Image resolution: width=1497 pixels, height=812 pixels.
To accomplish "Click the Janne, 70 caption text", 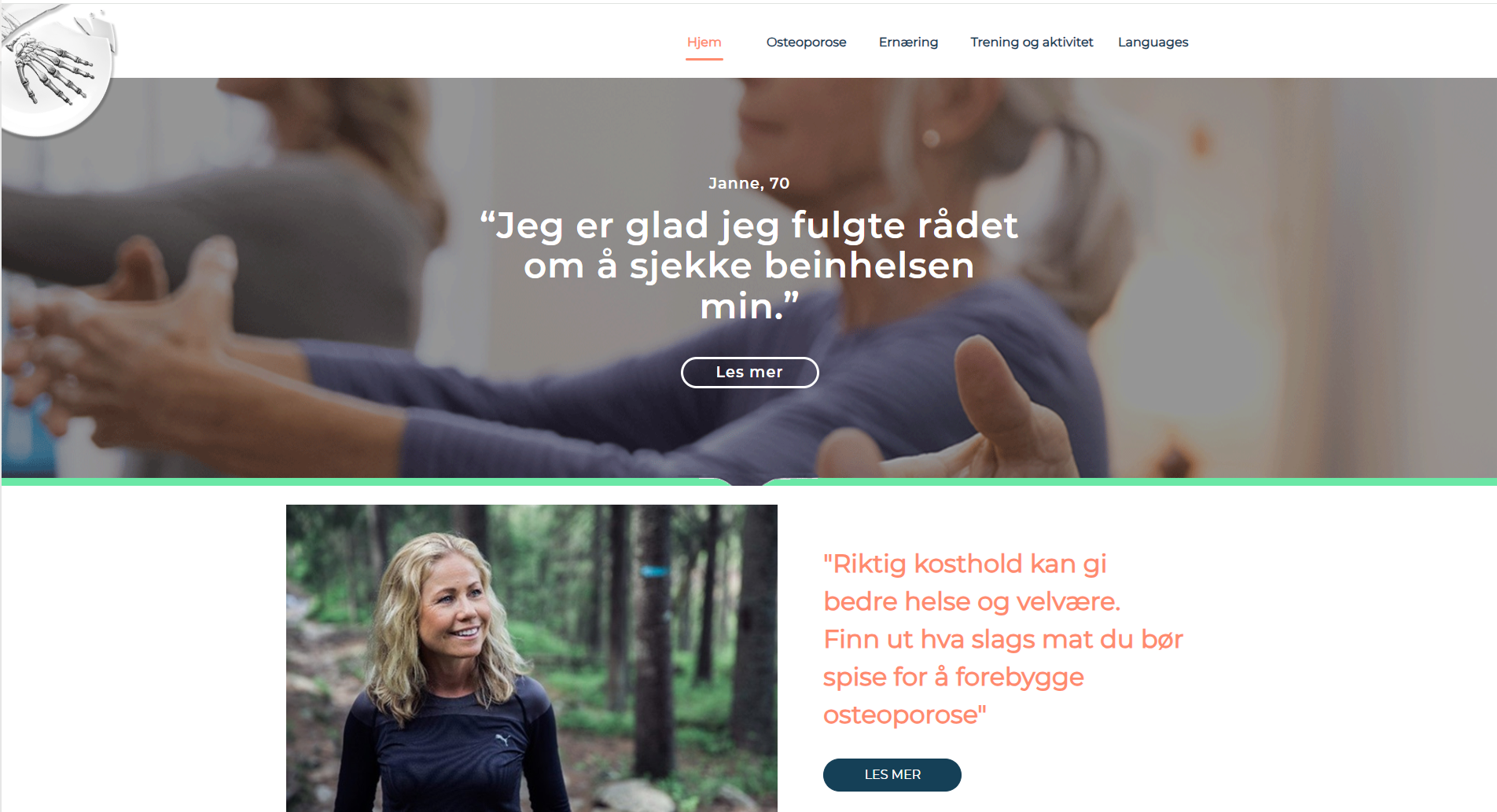I will click(x=748, y=183).
